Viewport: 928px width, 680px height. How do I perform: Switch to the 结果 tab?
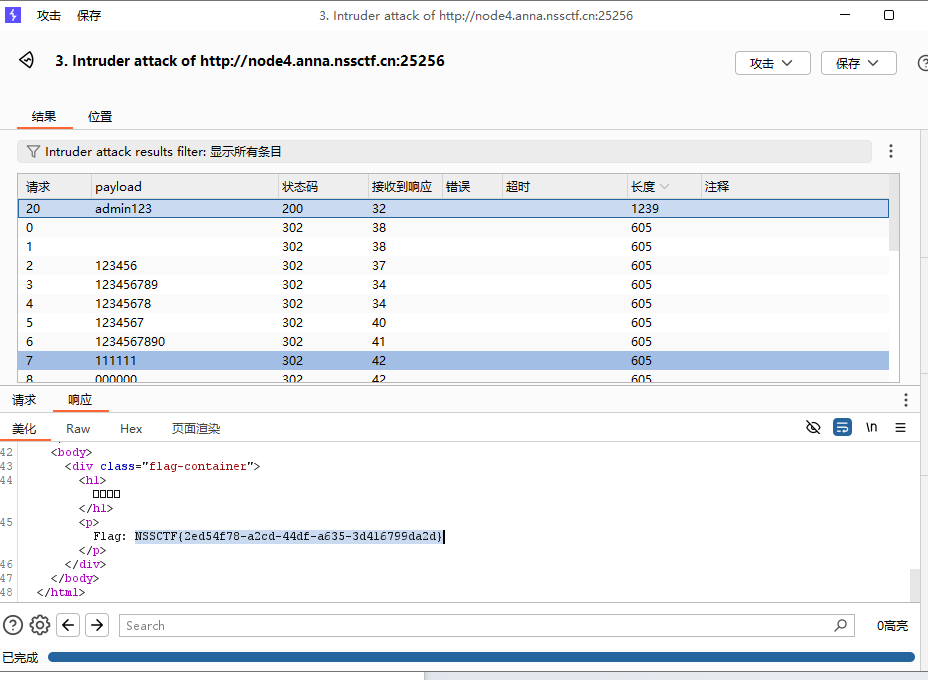[44, 117]
